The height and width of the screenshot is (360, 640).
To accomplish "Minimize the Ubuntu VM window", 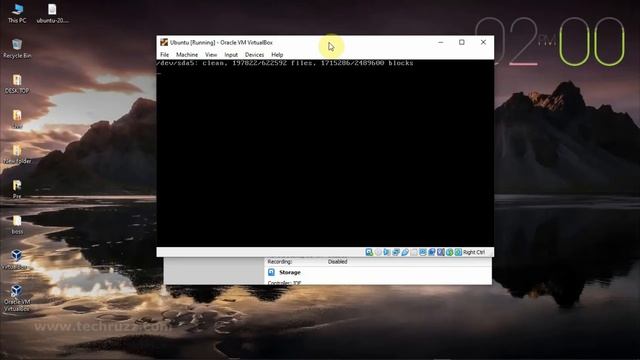I will [441, 42].
